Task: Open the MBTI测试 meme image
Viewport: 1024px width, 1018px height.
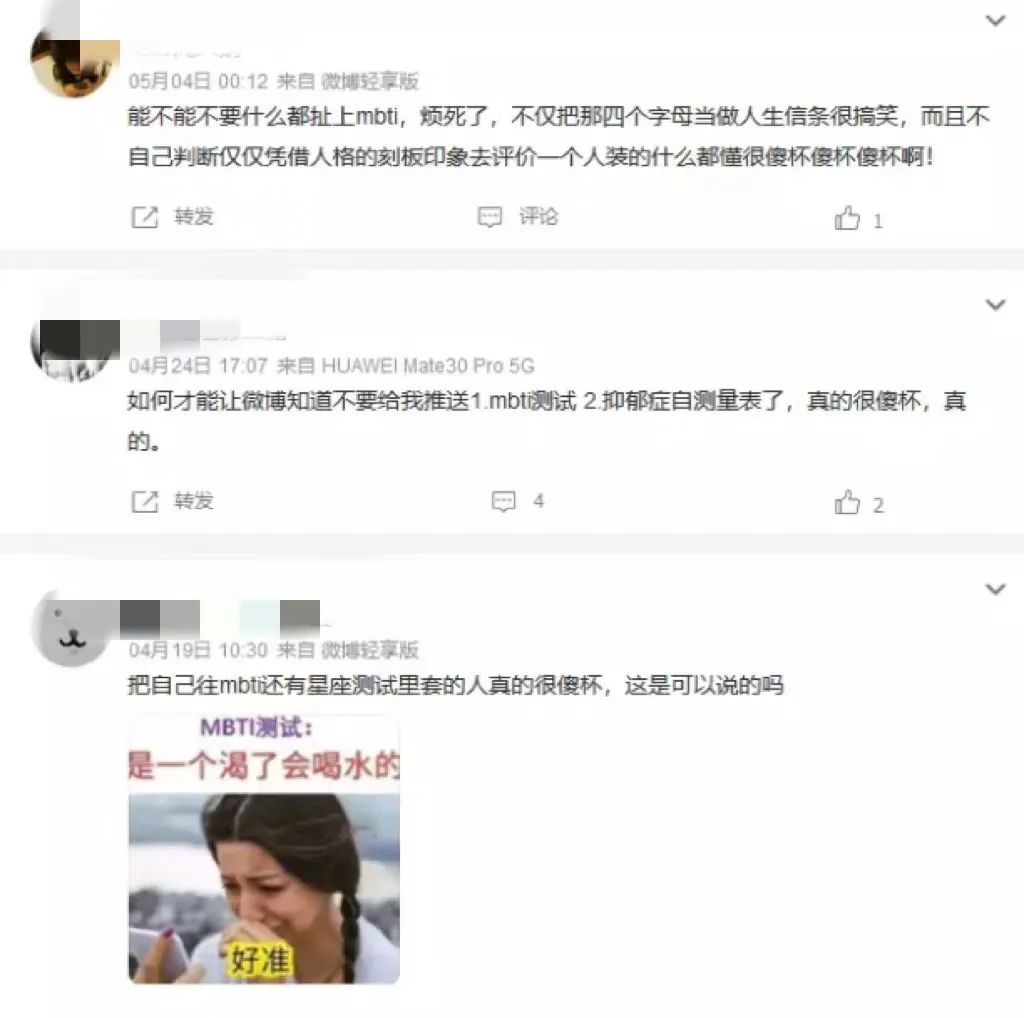Action: coord(264,849)
